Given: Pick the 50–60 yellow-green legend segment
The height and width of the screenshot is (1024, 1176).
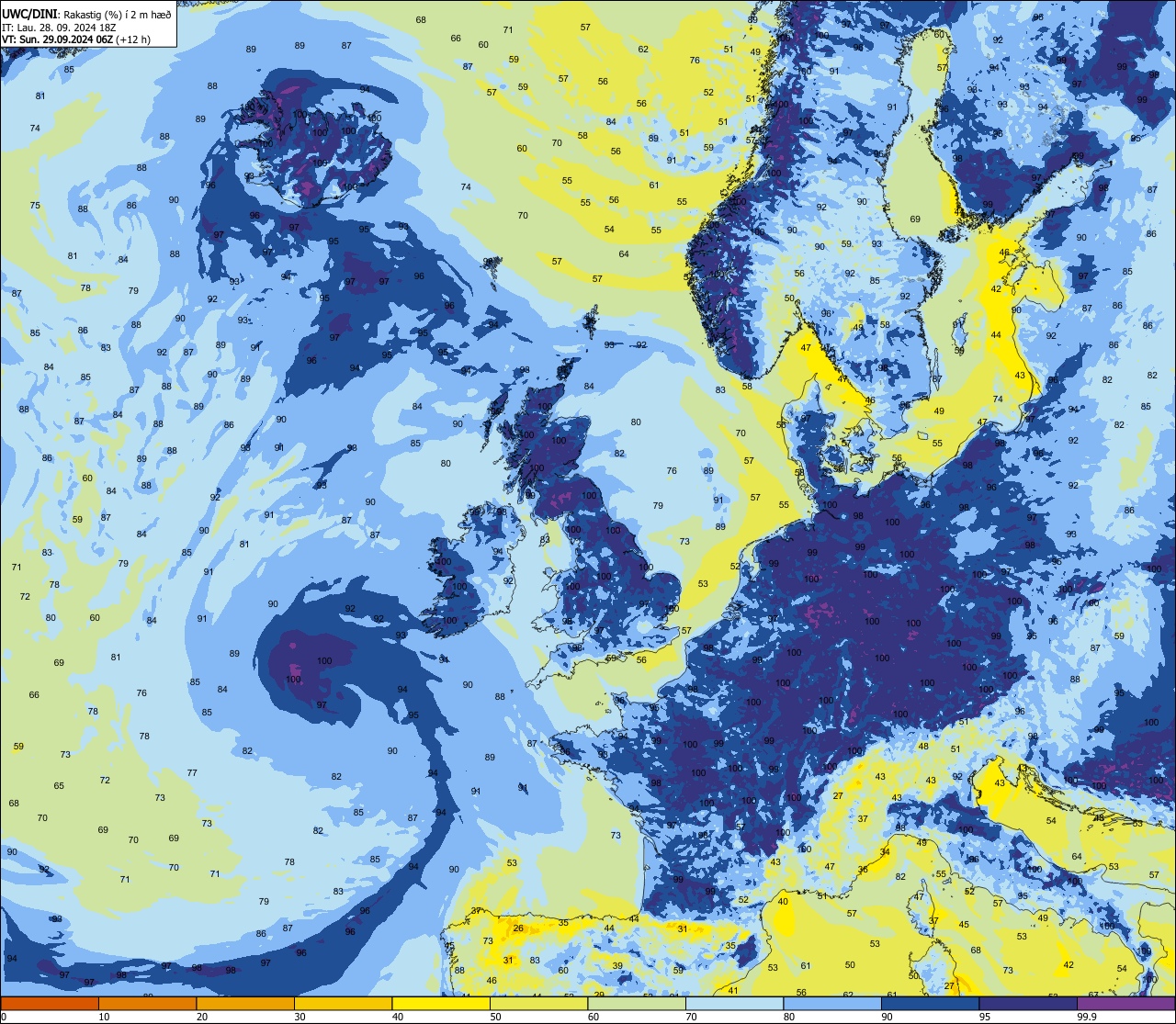Looking at the screenshot, I should pos(538,1004).
